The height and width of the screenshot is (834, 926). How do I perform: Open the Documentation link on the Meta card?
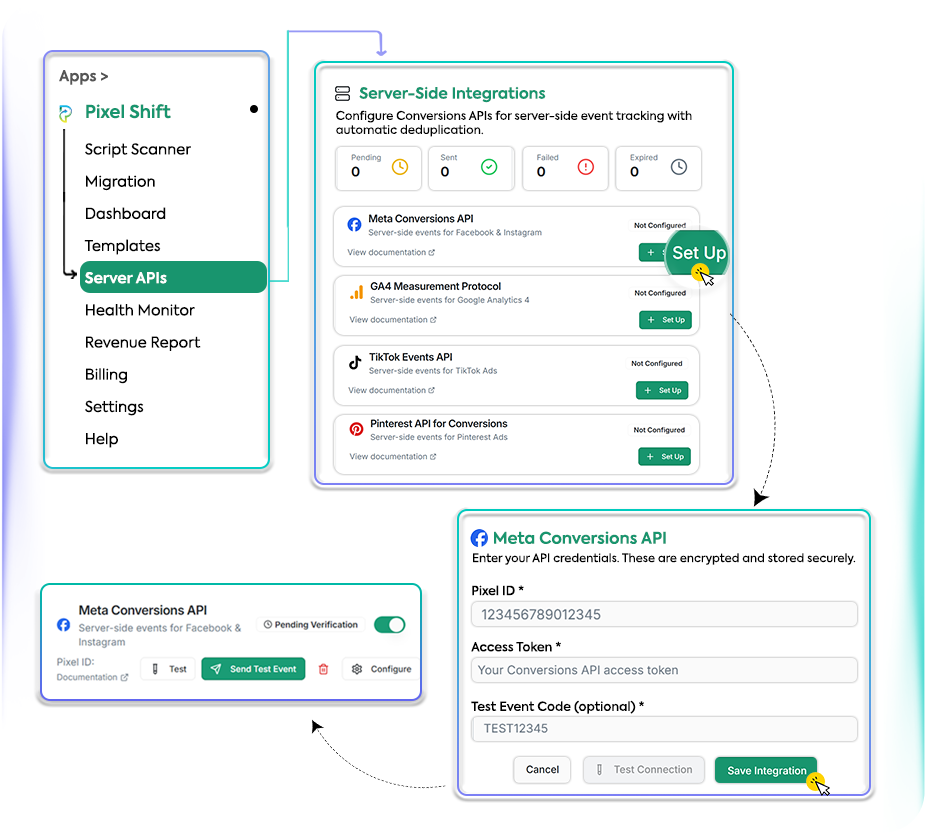(92, 677)
